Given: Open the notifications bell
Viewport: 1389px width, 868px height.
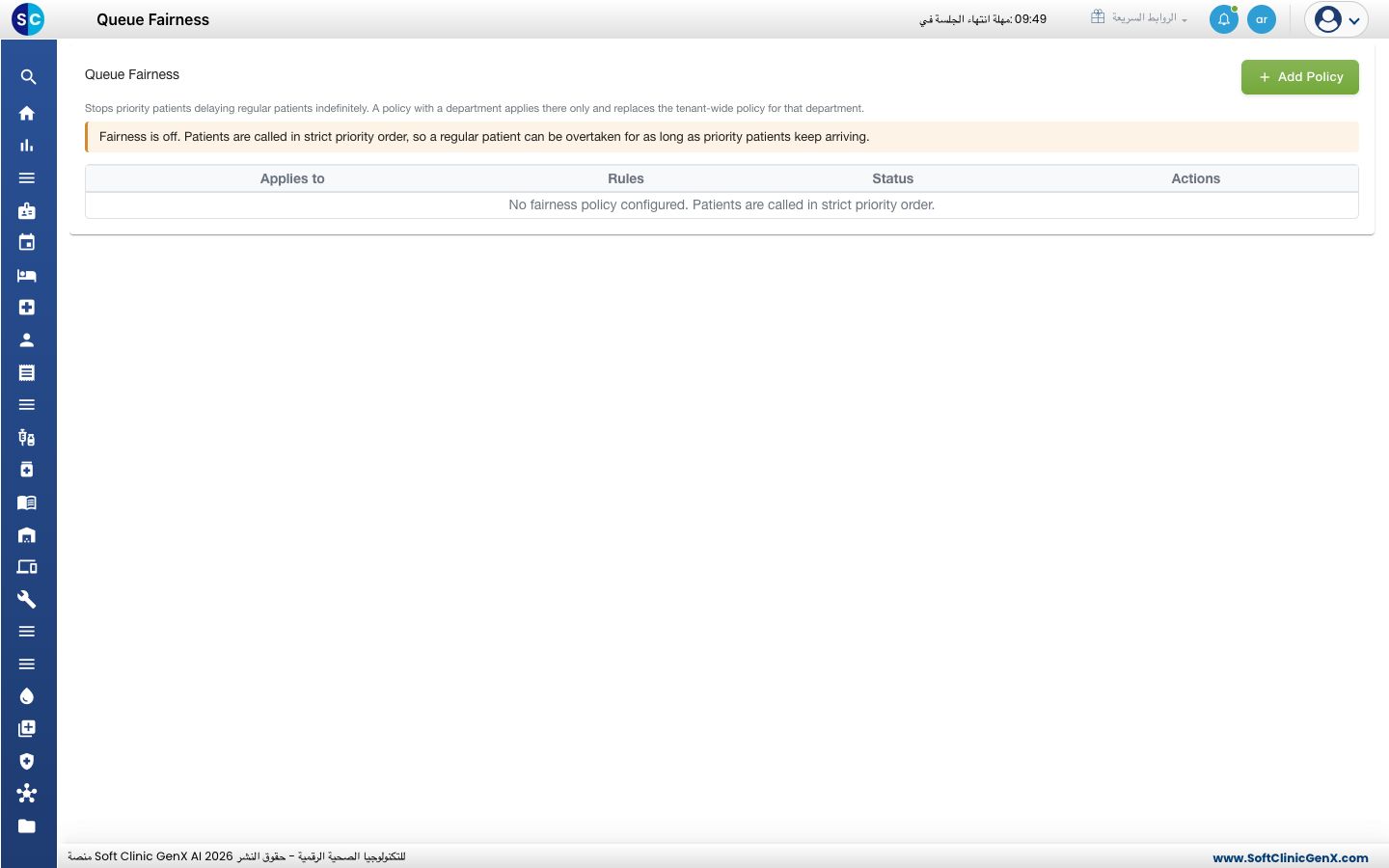Looking at the screenshot, I should pyautogui.click(x=1224, y=19).
